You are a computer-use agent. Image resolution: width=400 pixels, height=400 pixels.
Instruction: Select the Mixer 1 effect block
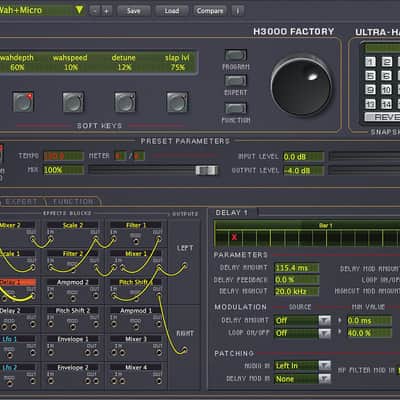(x=136, y=254)
